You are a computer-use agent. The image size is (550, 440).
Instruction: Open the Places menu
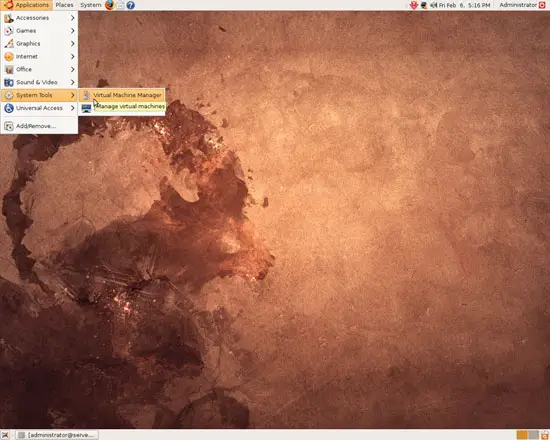[x=65, y=5]
